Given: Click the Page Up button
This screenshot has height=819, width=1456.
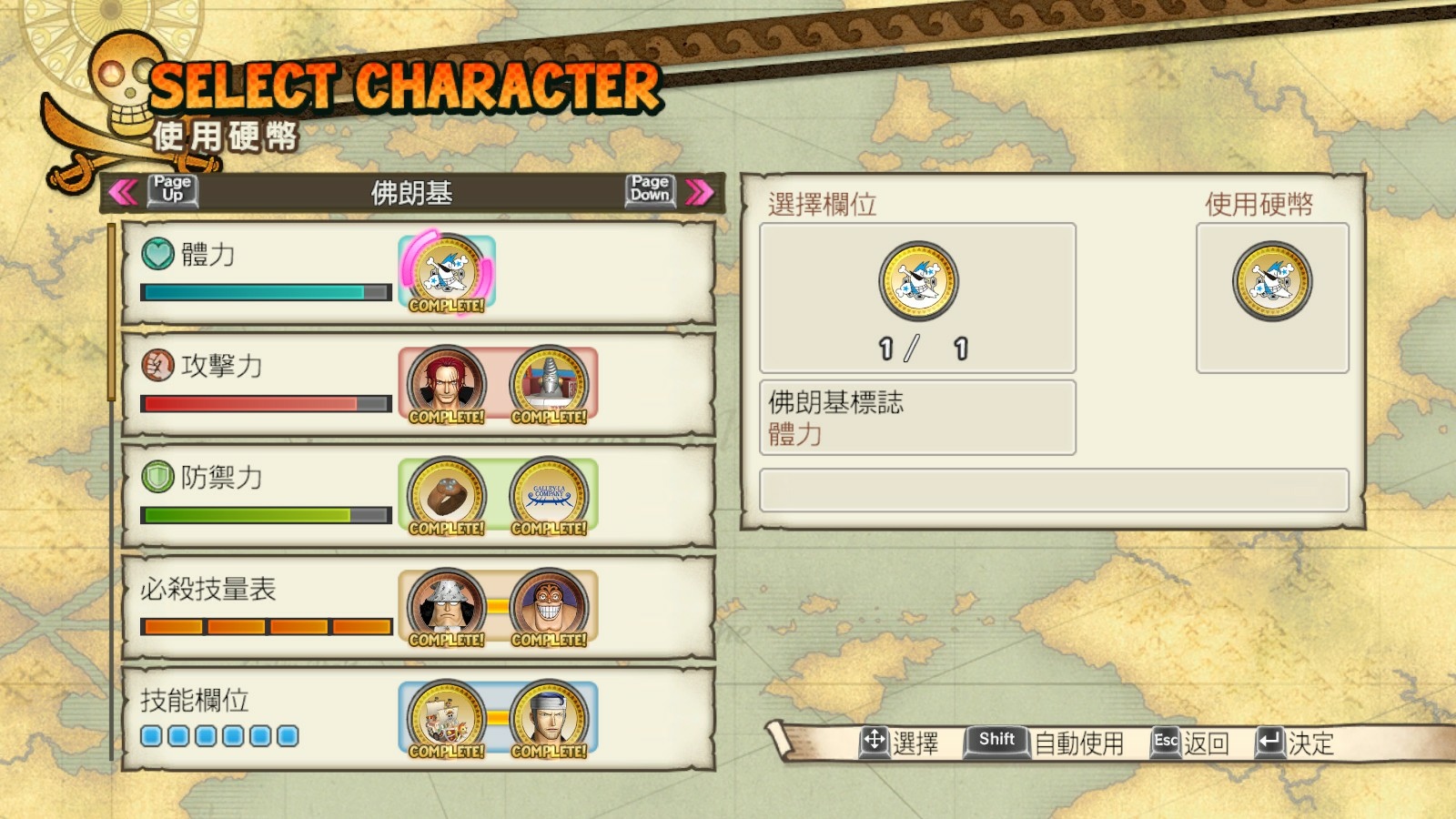Looking at the screenshot, I should tap(172, 189).
